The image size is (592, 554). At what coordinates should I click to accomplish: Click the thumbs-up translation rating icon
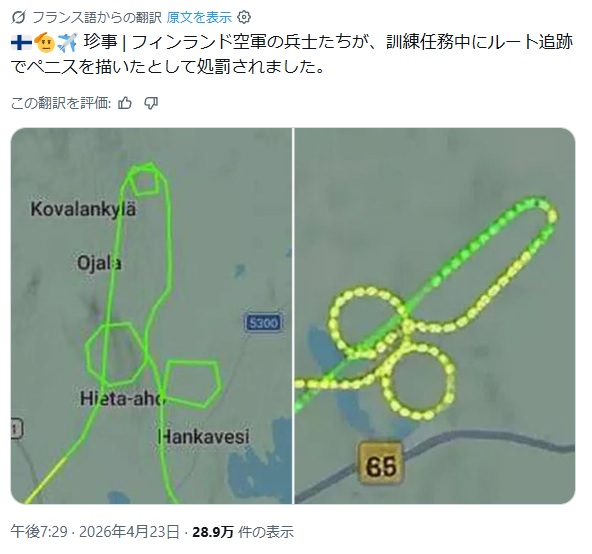coord(125,103)
